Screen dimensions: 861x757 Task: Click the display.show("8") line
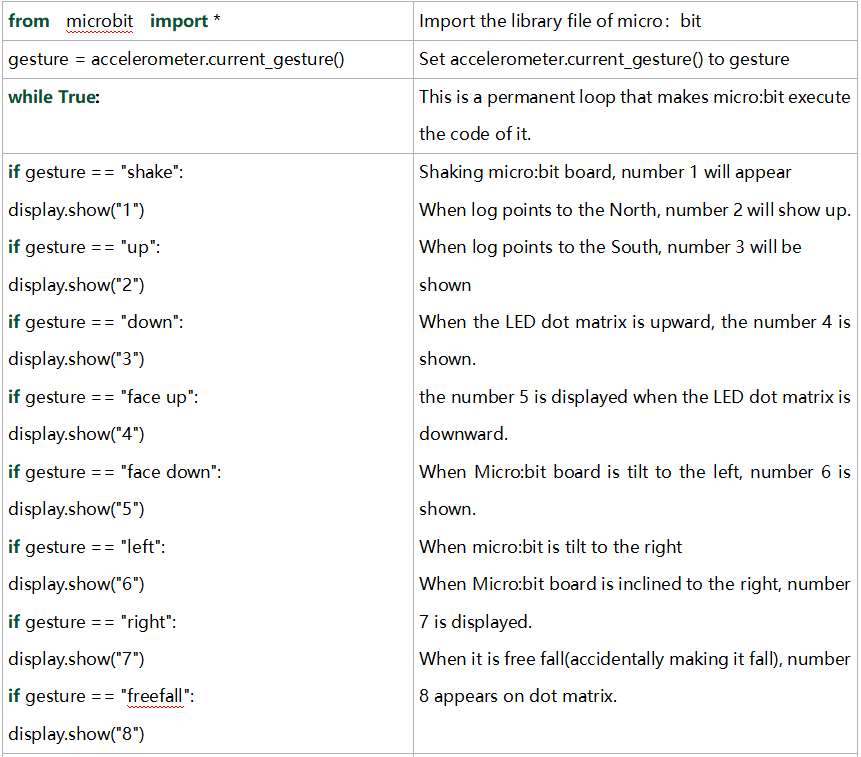(x=76, y=734)
